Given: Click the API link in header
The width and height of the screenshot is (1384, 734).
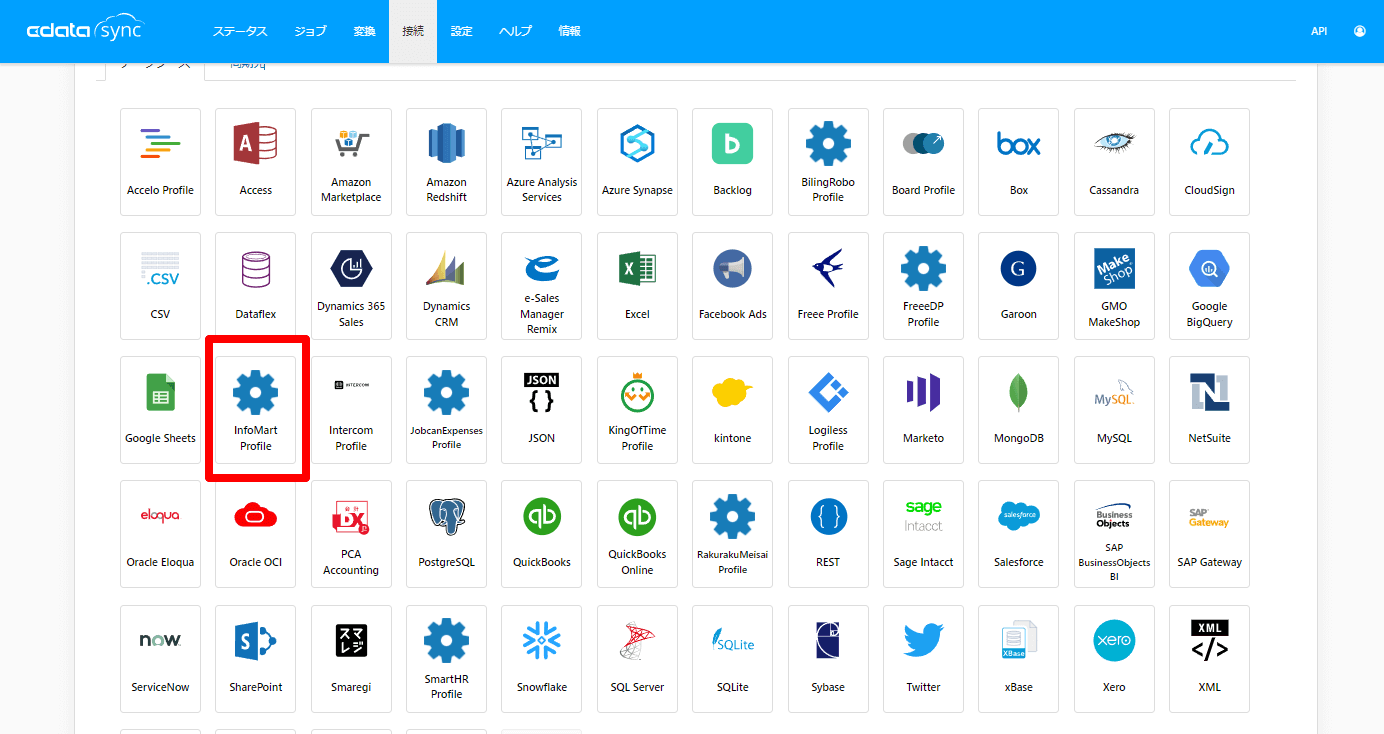Looking at the screenshot, I should click(x=1319, y=31).
